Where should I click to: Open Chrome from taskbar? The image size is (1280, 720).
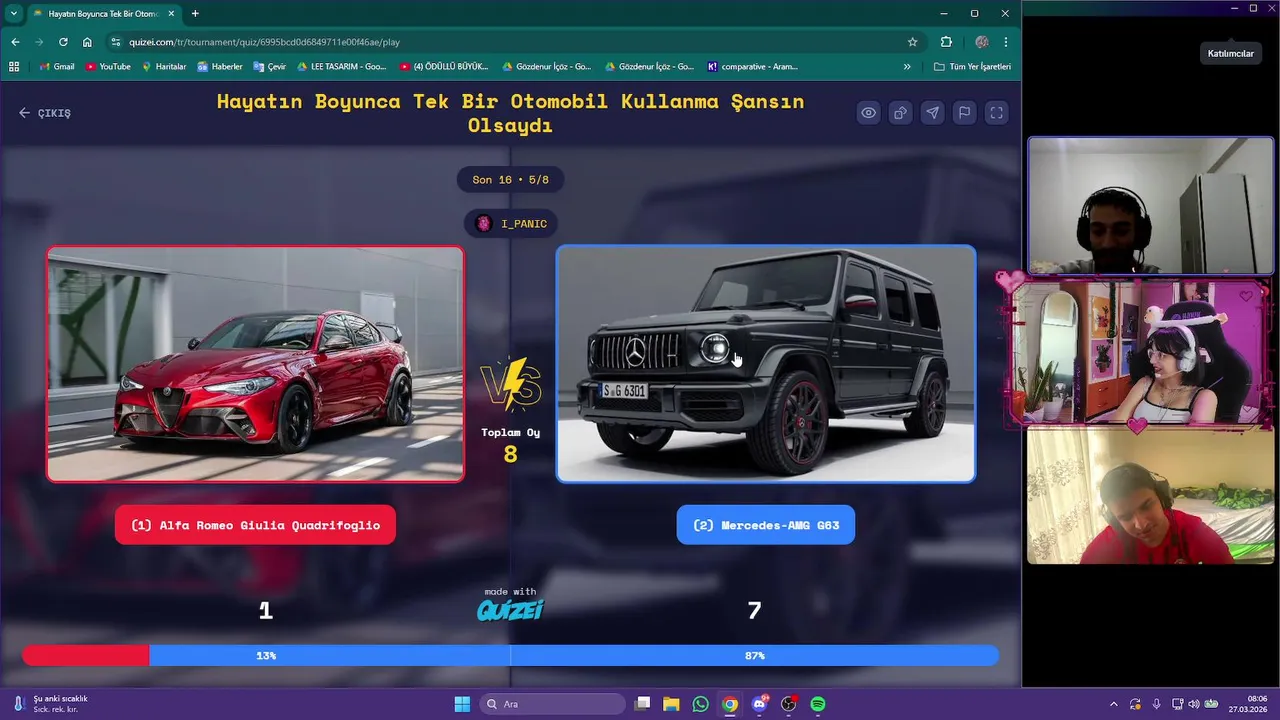pos(730,704)
